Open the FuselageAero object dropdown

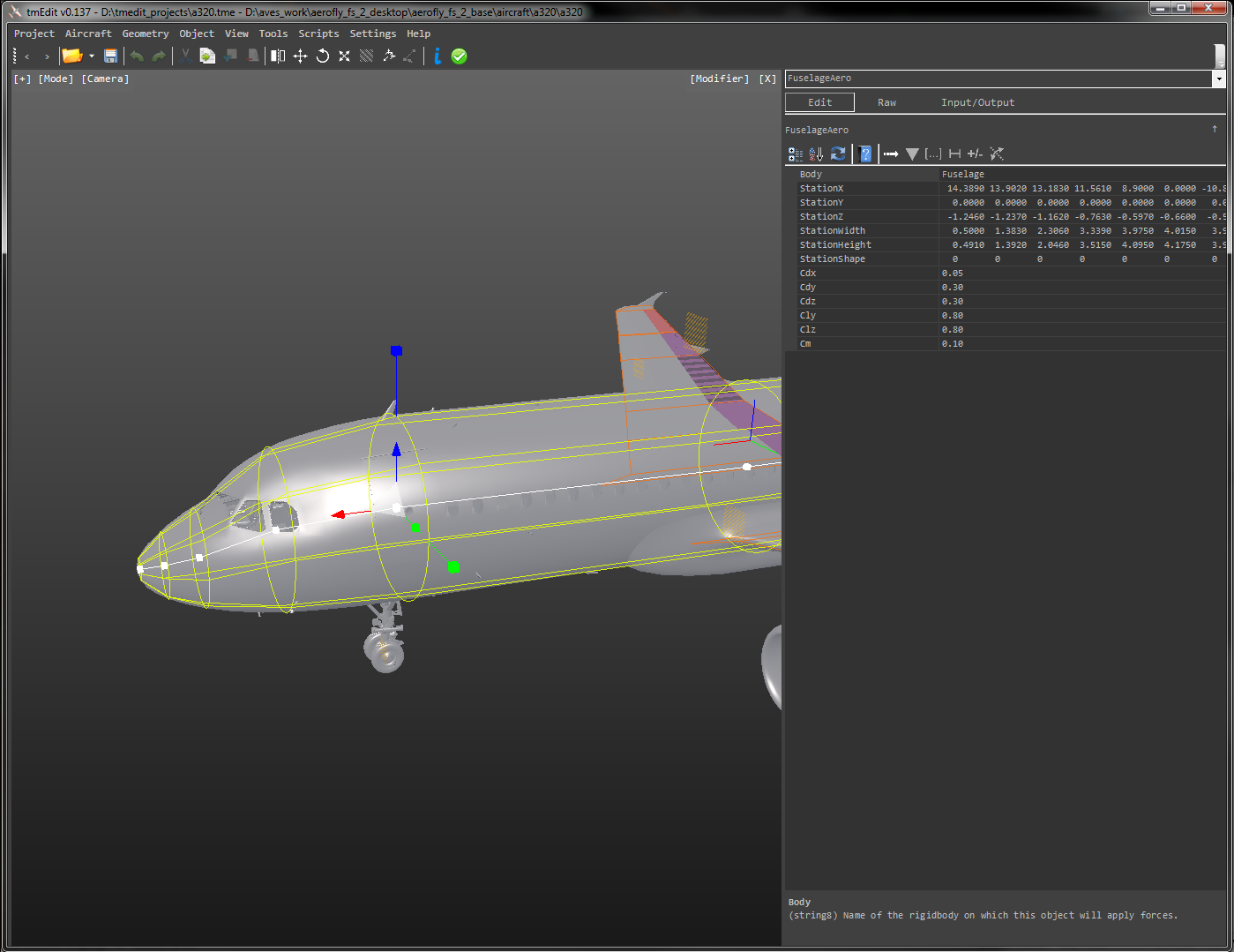(1221, 79)
